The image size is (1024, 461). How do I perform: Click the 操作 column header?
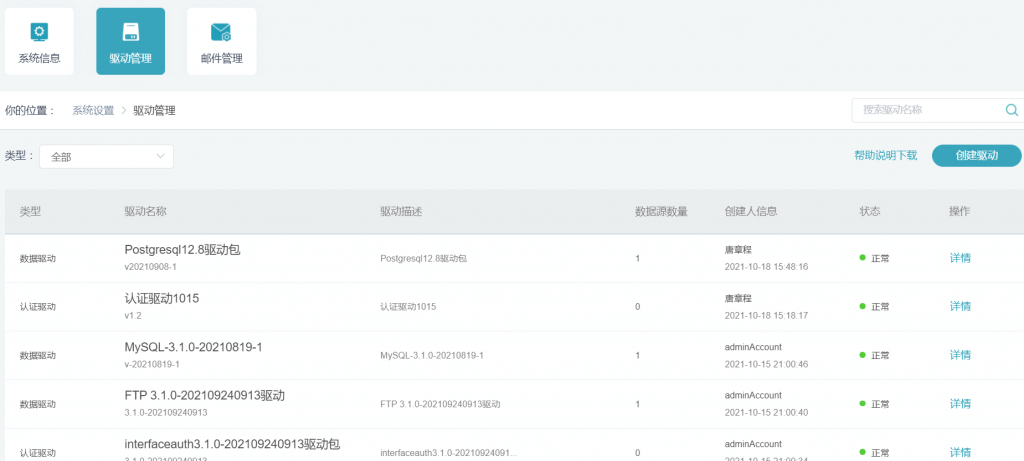coord(960,212)
